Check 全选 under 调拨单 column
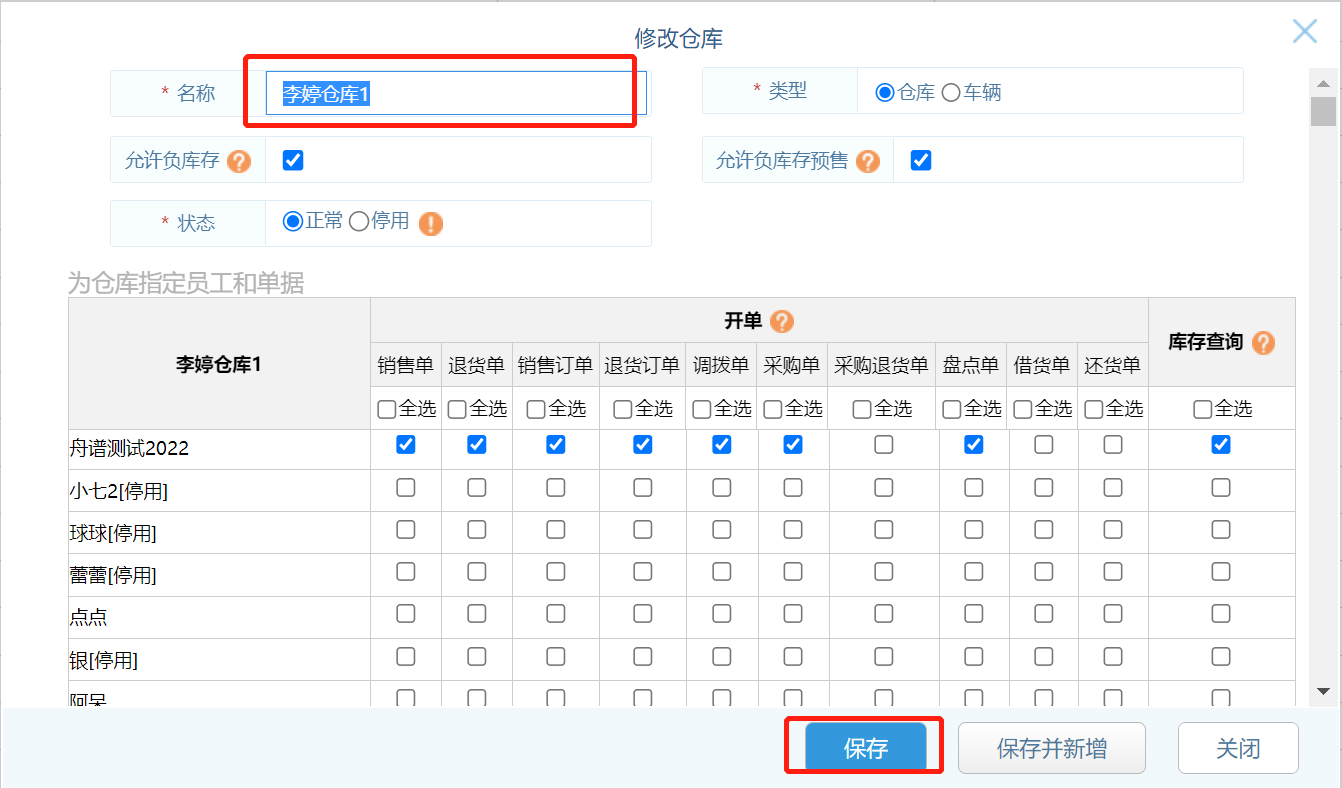This screenshot has width=1342, height=788. point(702,409)
